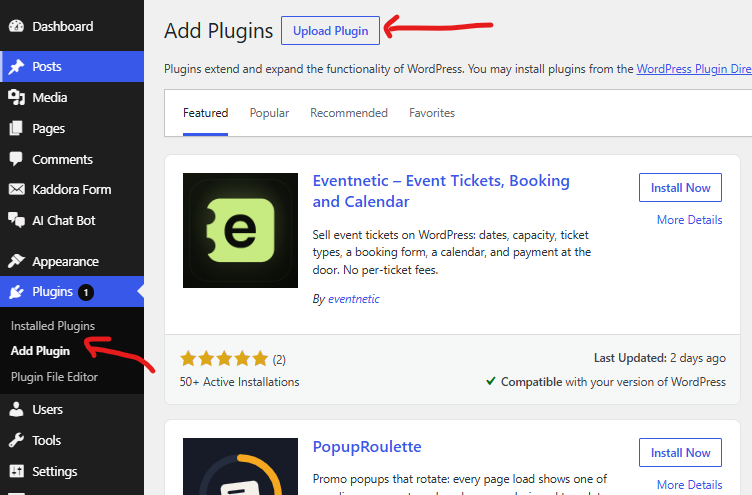This screenshot has width=752, height=495.
Task: Open AI Chat Bot menu item
Action: coord(72,220)
